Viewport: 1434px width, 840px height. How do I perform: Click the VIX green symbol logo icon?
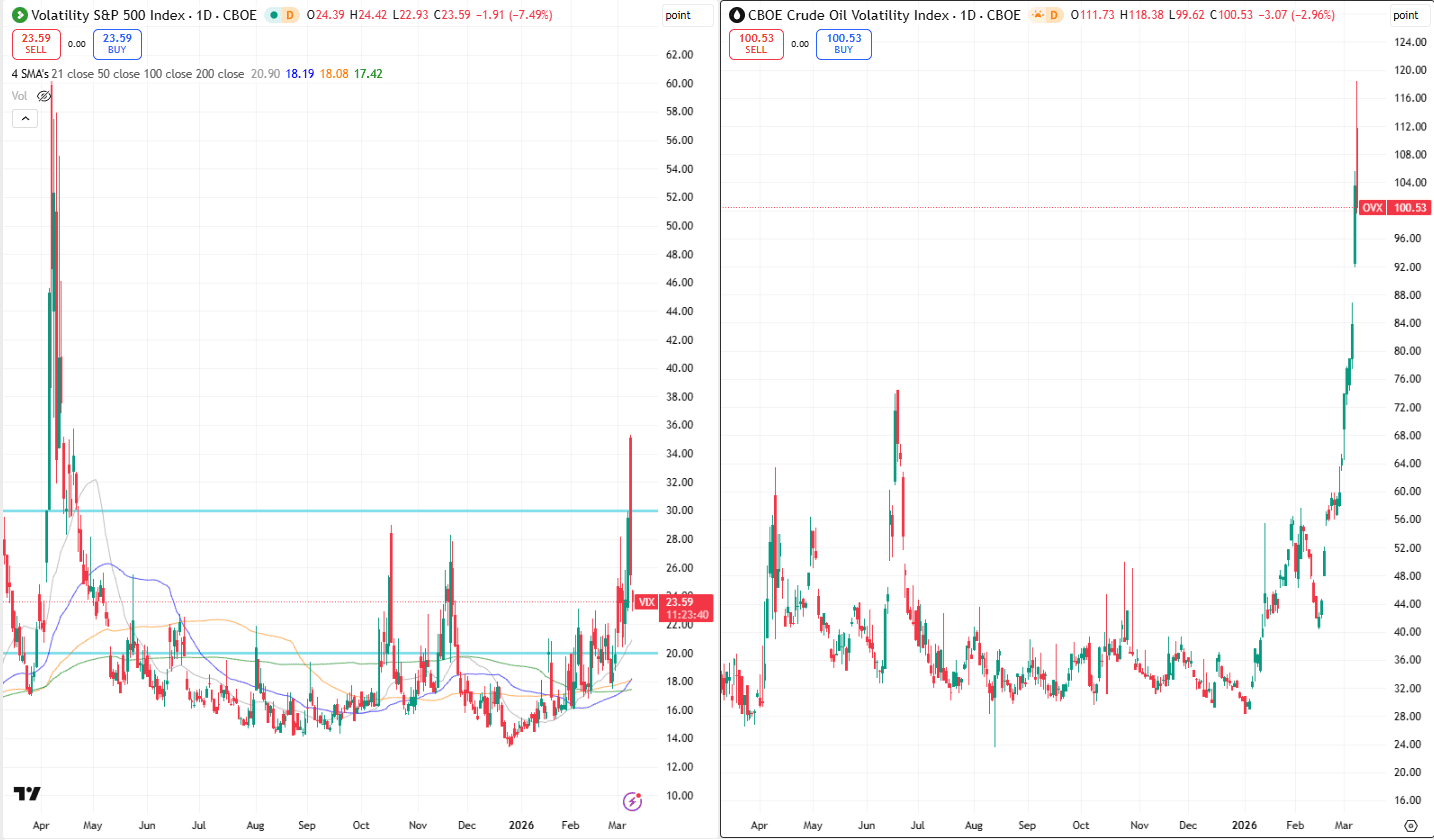point(19,15)
